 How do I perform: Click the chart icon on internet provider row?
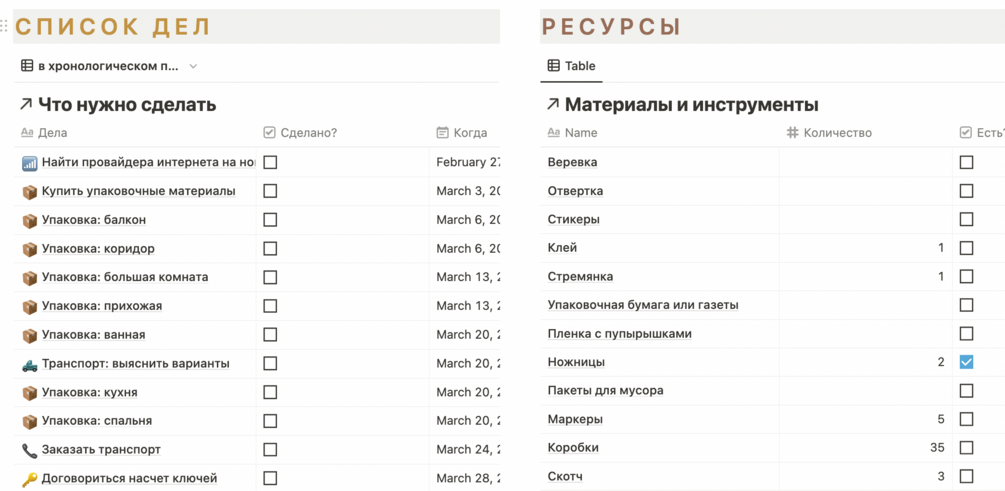tap(29, 163)
